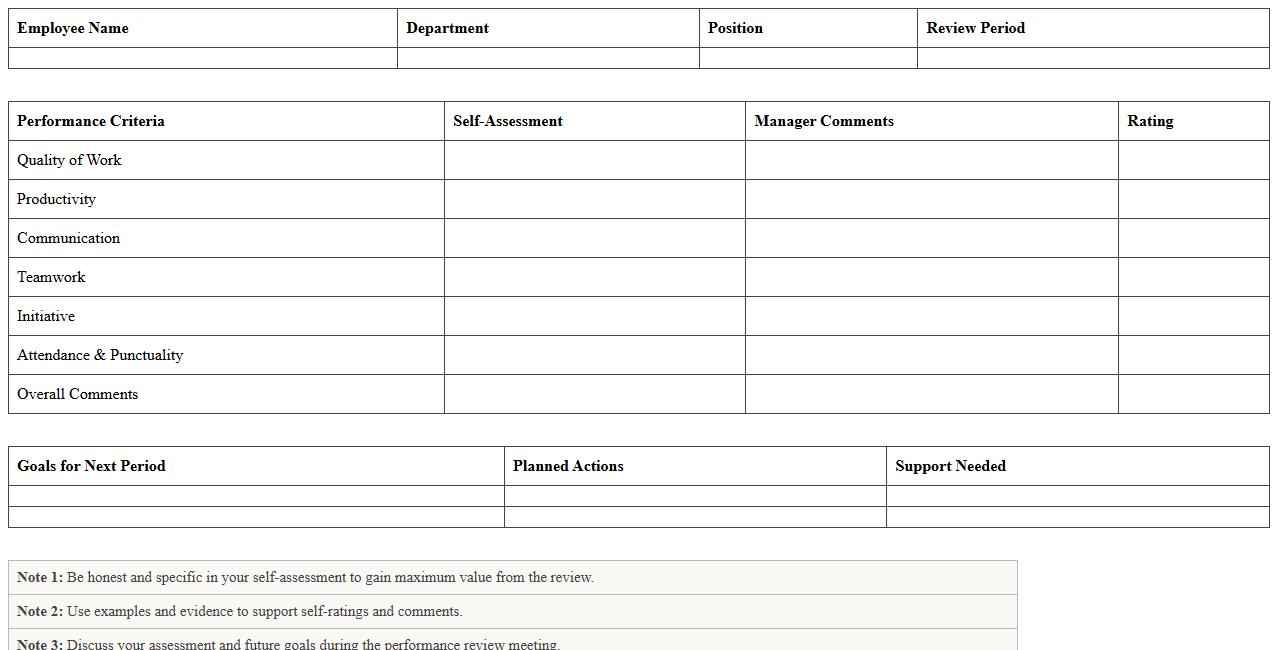Click the empty Employee Name field
Image resolution: width=1278 pixels, height=650 pixels.
[x=202, y=58]
